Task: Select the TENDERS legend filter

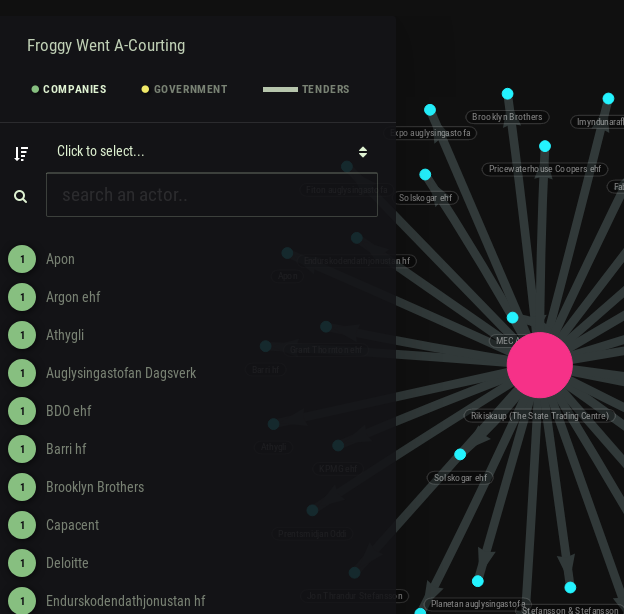Action: 306,89
